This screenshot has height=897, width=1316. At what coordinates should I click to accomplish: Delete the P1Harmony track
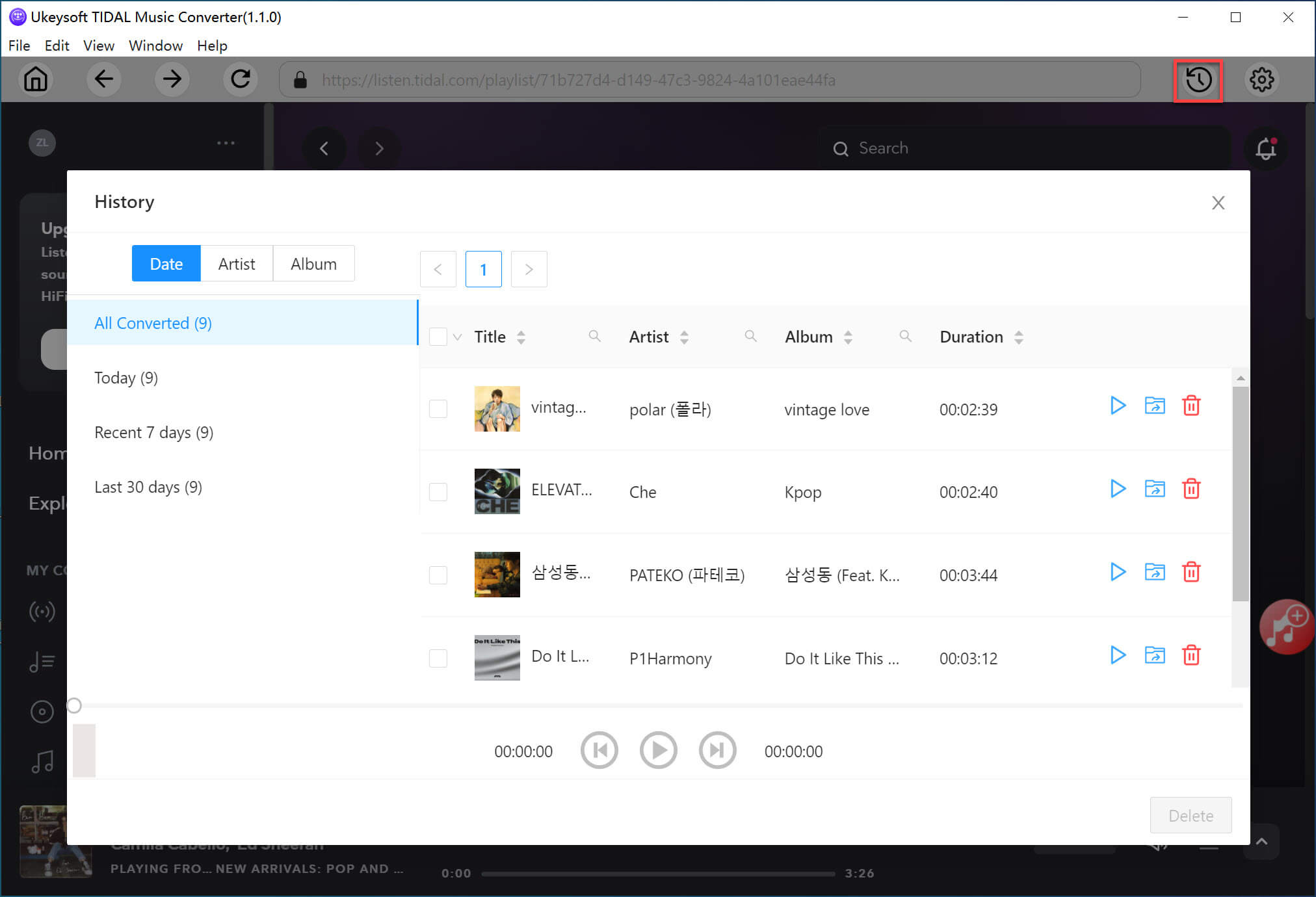pyautogui.click(x=1191, y=655)
